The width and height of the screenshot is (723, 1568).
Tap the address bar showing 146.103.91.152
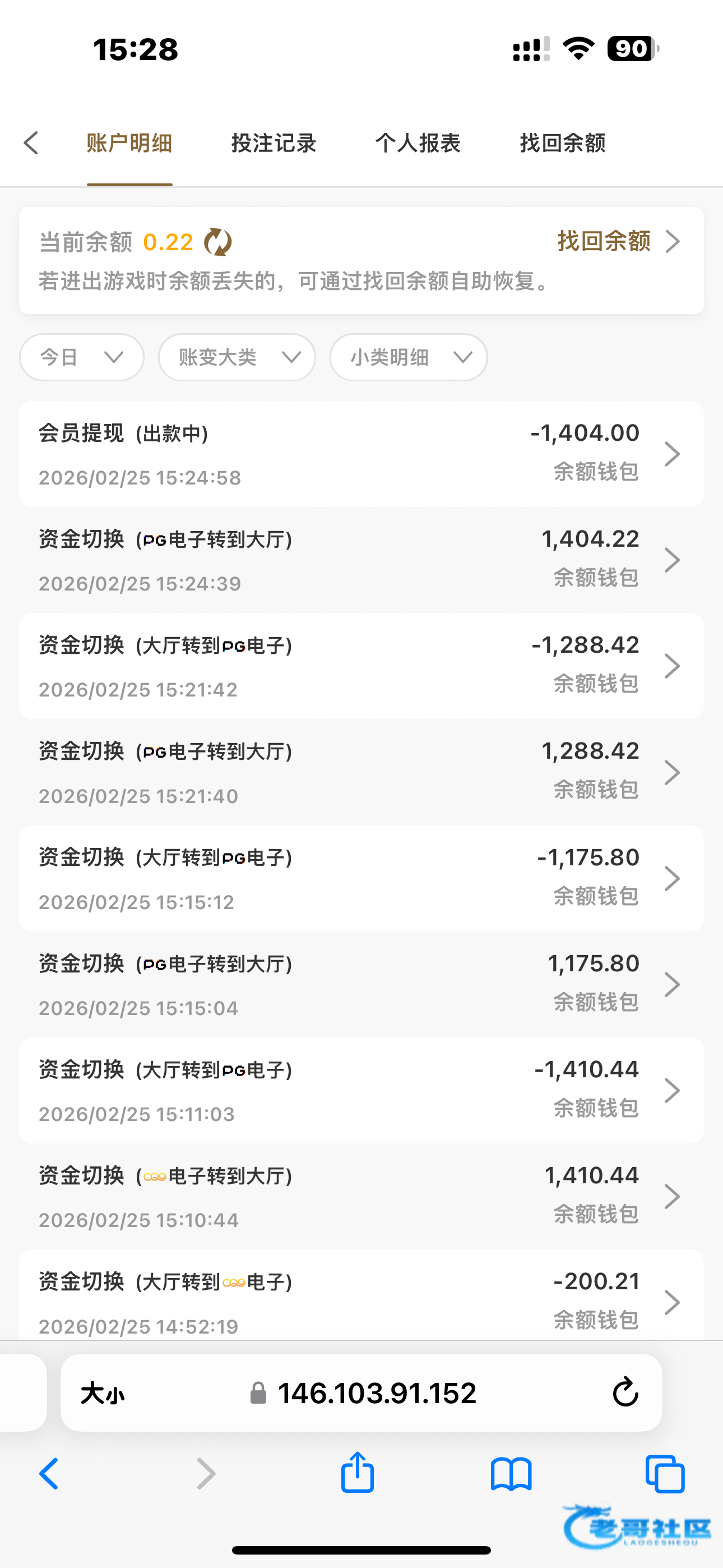pyautogui.click(x=376, y=1392)
